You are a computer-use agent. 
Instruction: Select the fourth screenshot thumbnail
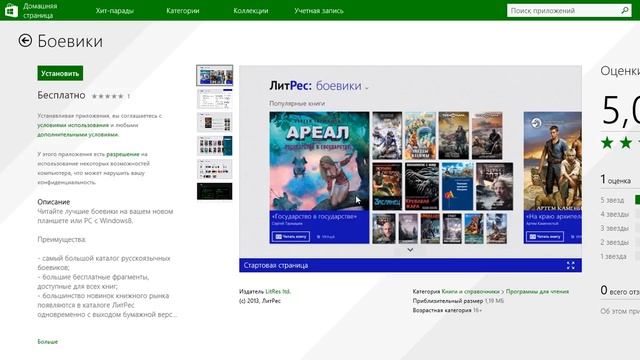click(x=215, y=146)
